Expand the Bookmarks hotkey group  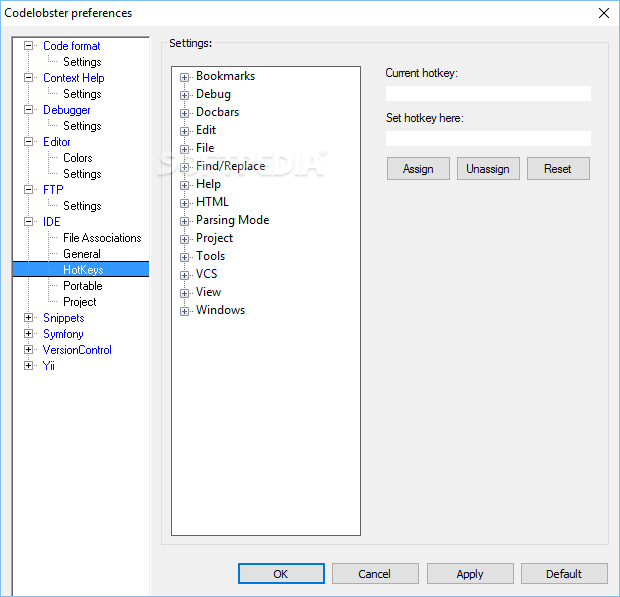pyautogui.click(x=184, y=77)
